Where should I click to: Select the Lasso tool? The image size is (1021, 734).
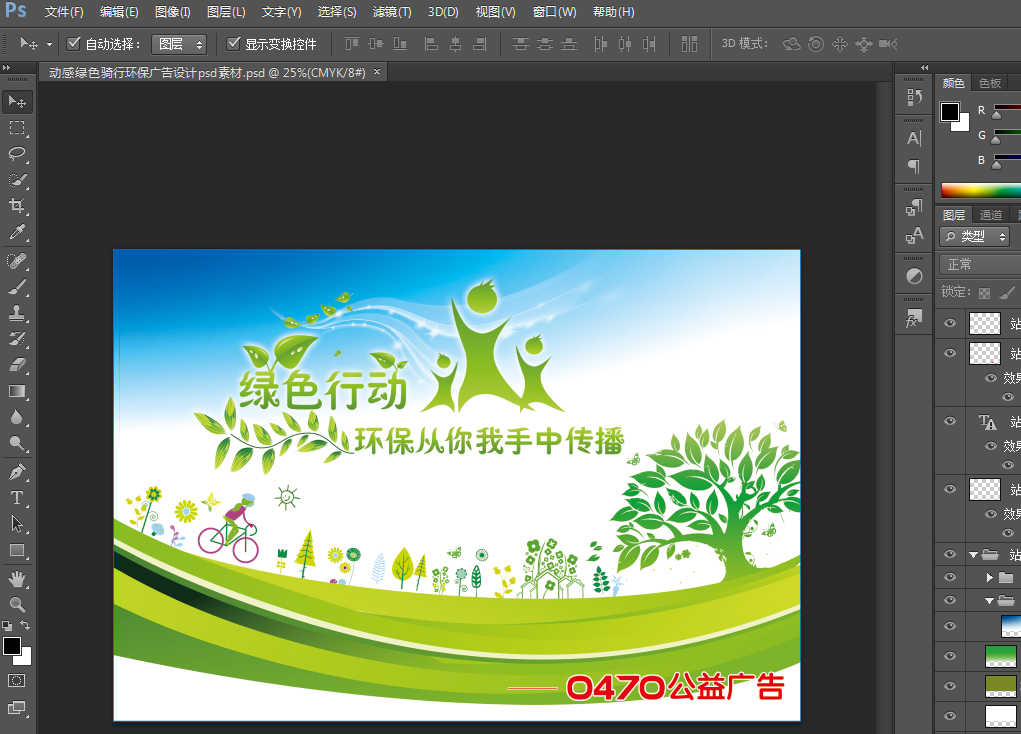(17, 154)
